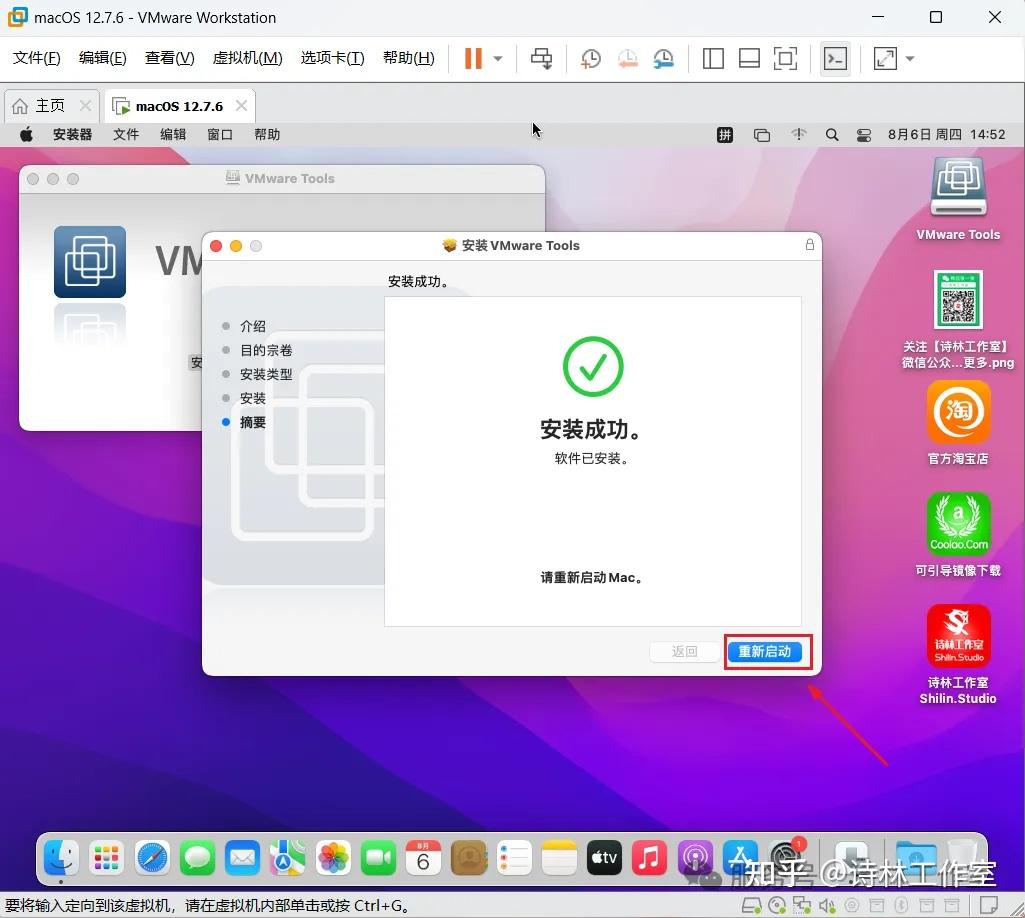Viewport: 1025px width, 918px height.
Task: Open the 帮助(H) menu in VMware Workstation
Action: 409,58
